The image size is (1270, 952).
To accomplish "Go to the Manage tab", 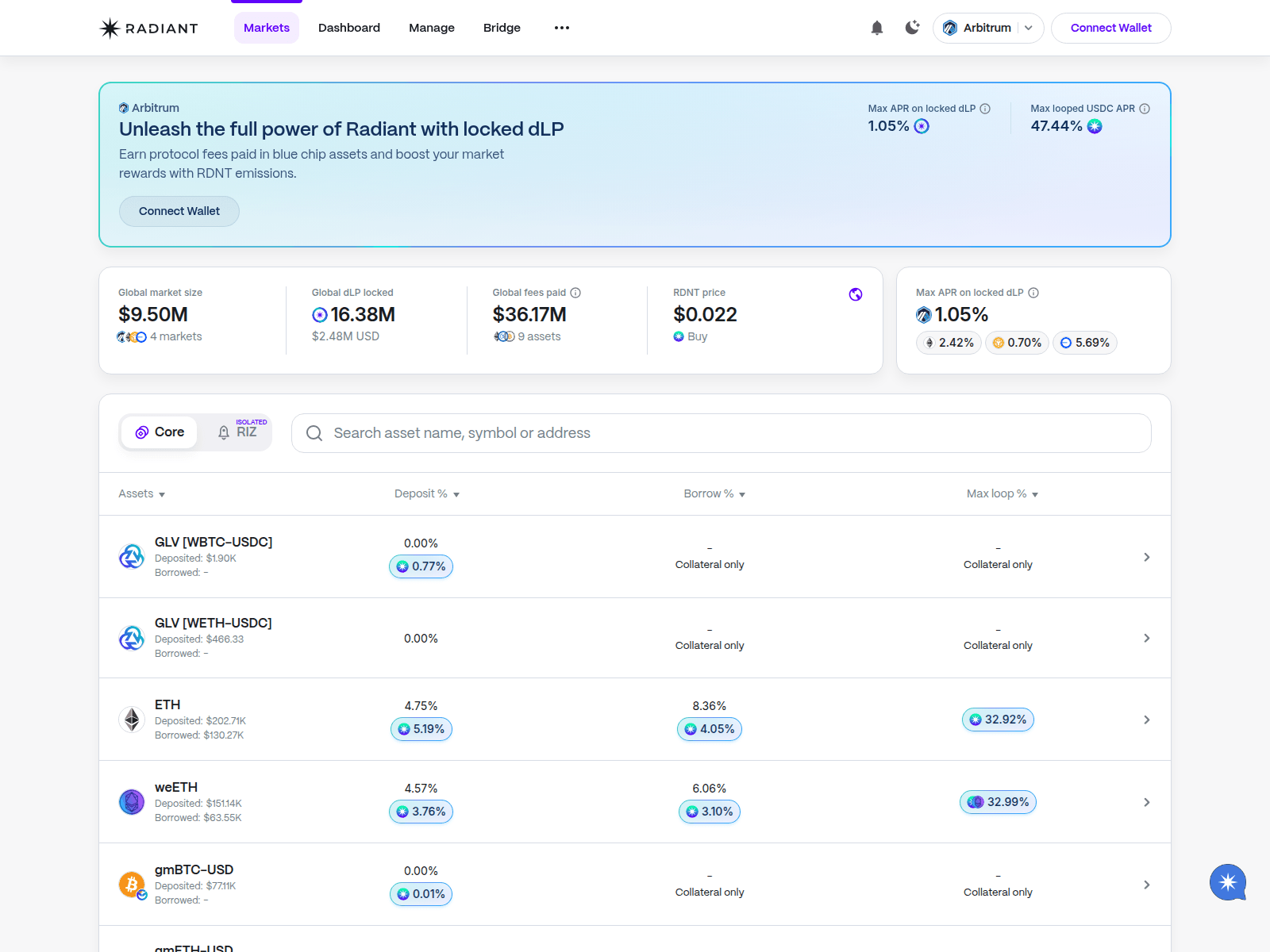I will 432,28.
